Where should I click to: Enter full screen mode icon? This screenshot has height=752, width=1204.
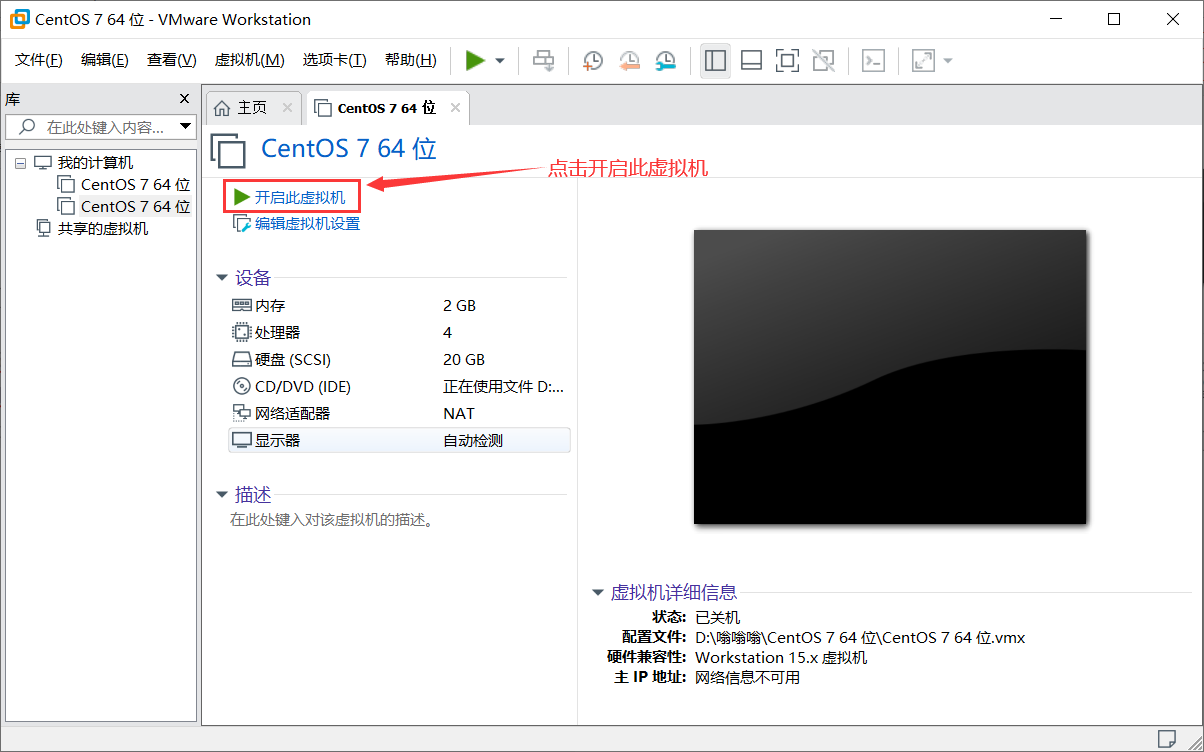pyautogui.click(x=787, y=61)
